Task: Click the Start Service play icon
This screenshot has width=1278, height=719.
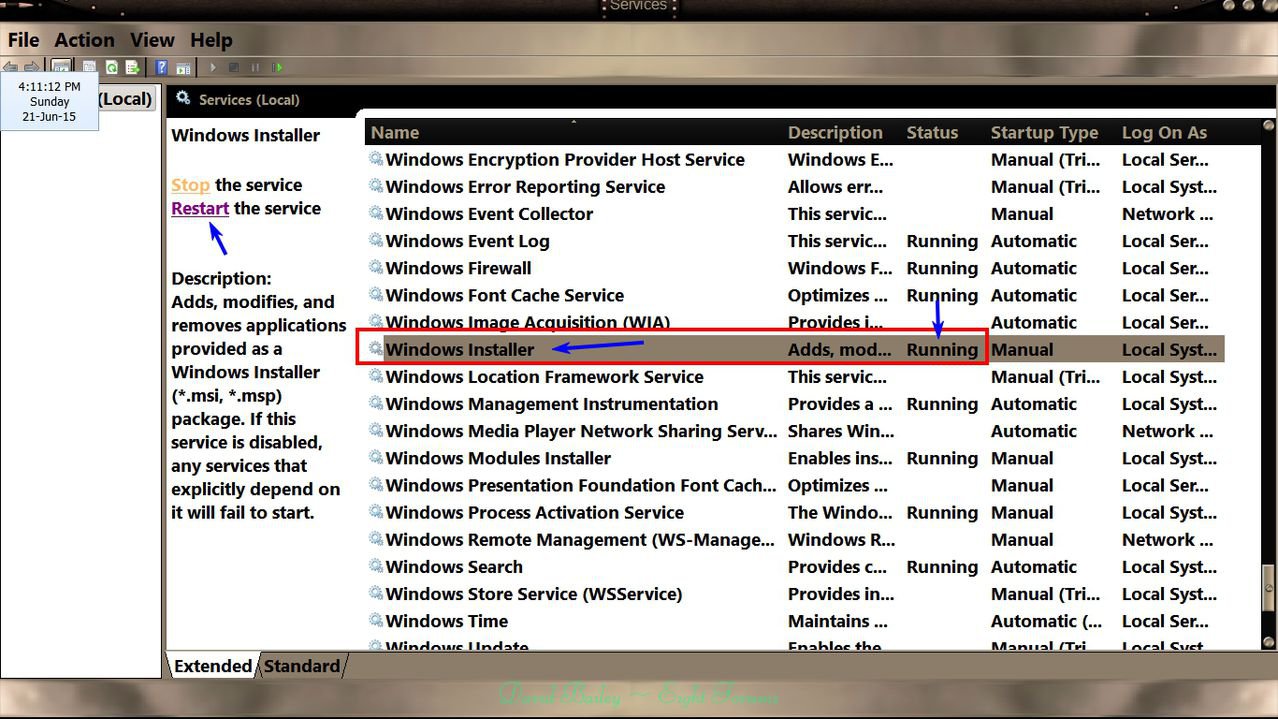Action: pyautogui.click(x=212, y=67)
